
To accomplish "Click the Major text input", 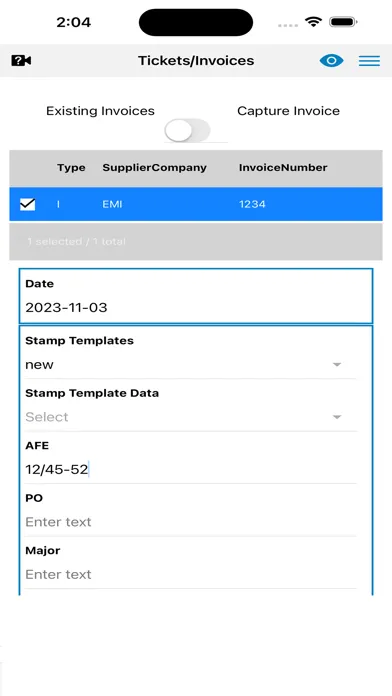I will pyautogui.click(x=190, y=574).
